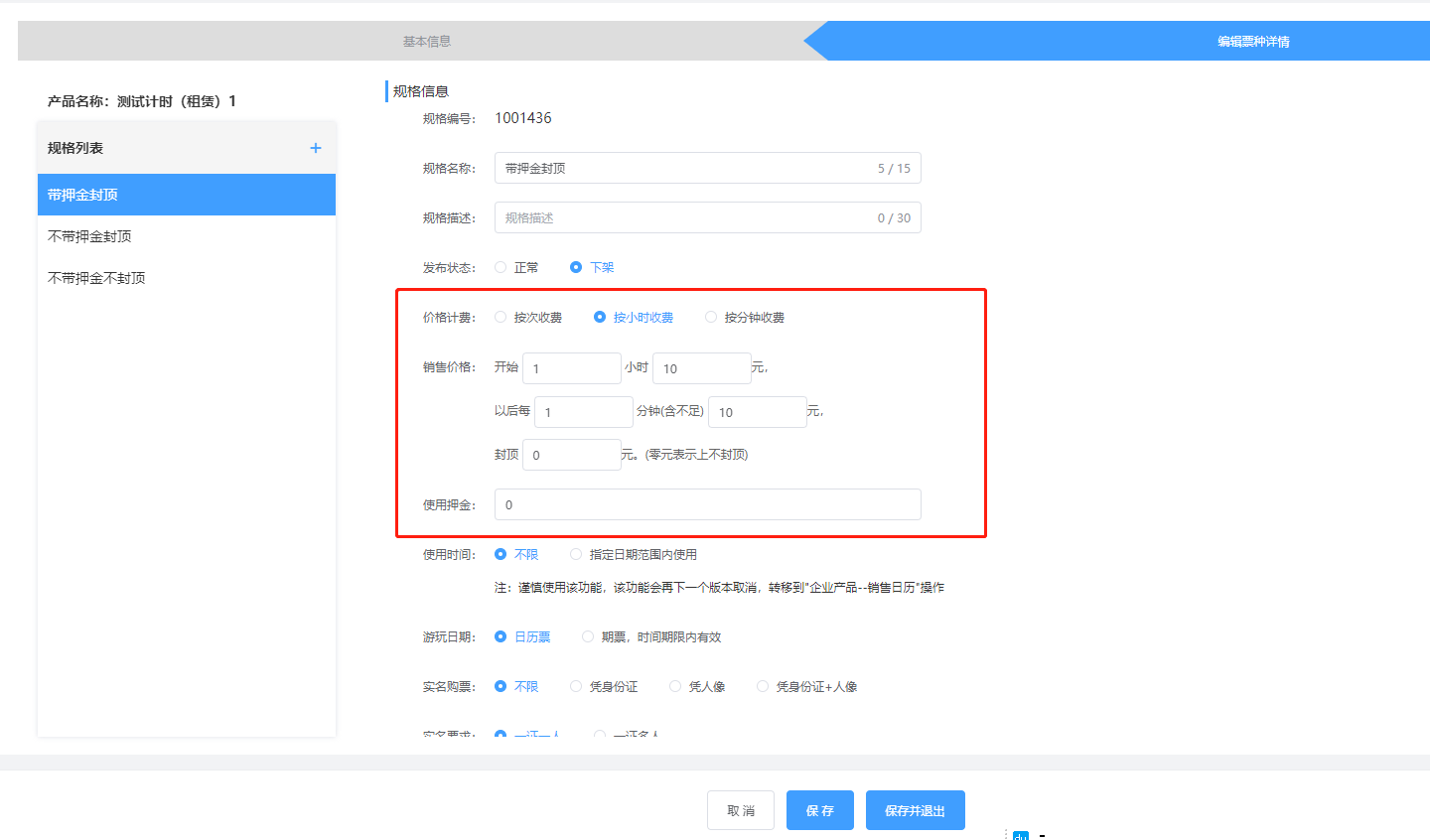Viewport: 1430px width, 840px height.
Task: Switch to the 基本信息 step tab
Action: tap(426, 42)
